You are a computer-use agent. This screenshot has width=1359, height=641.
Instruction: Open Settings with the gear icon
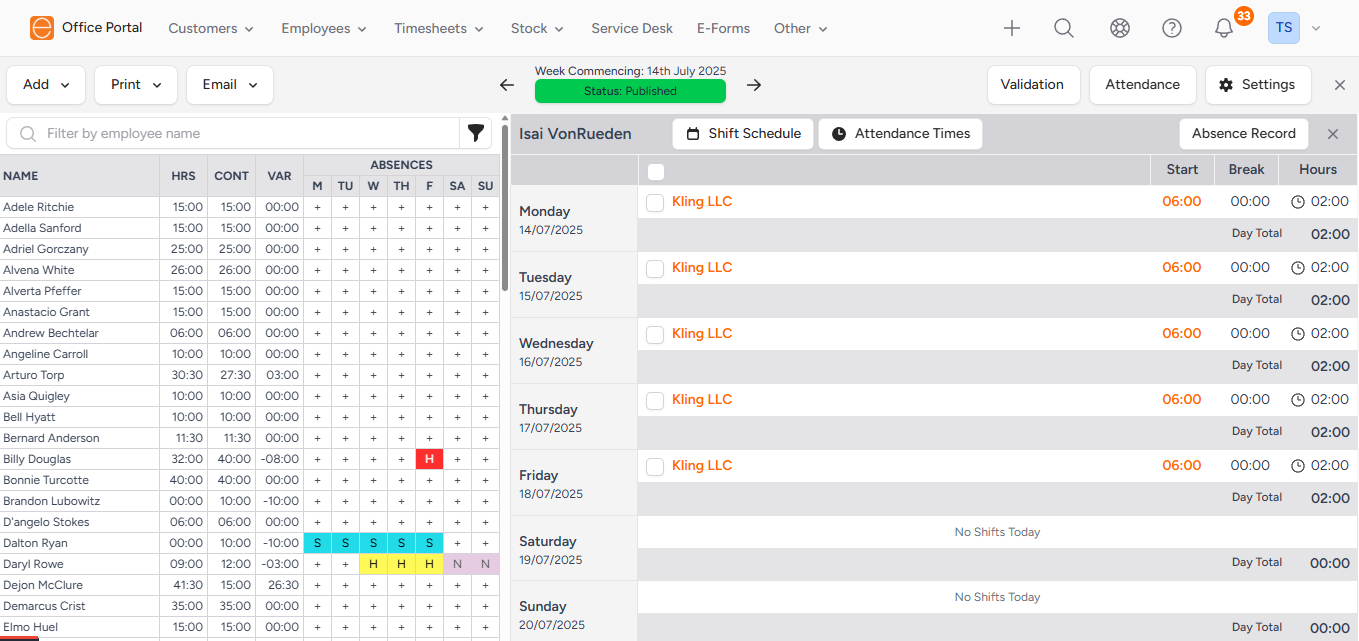[x=1225, y=85]
